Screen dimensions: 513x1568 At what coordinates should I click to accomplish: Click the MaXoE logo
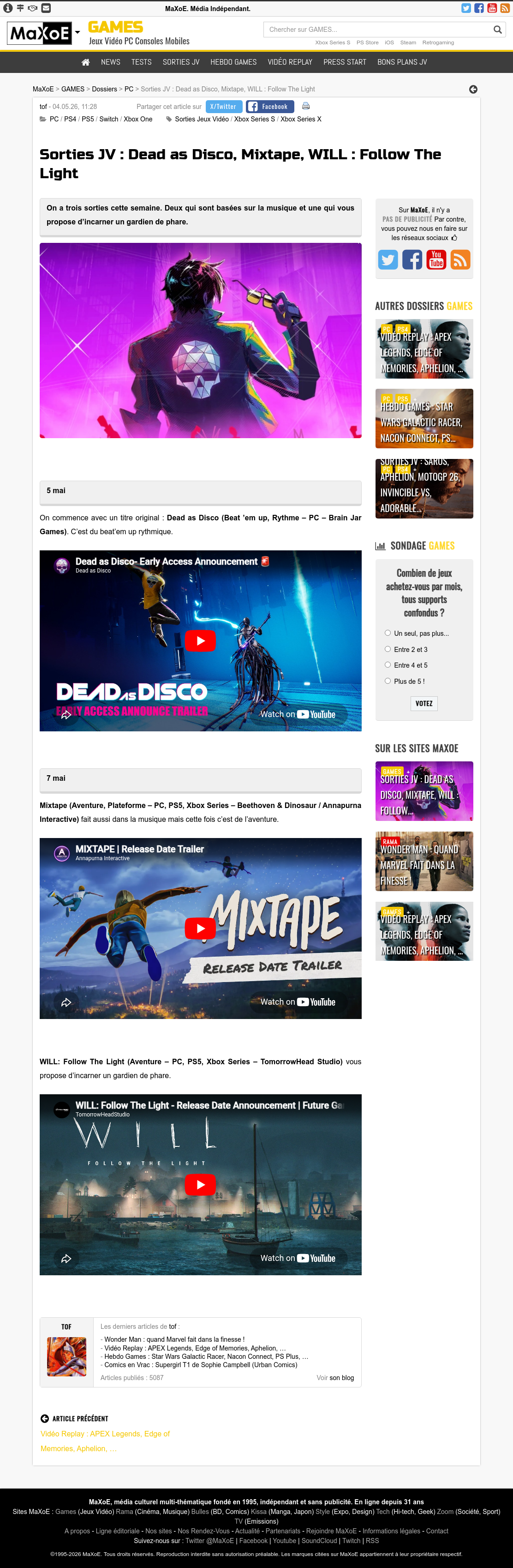[x=39, y=33]
